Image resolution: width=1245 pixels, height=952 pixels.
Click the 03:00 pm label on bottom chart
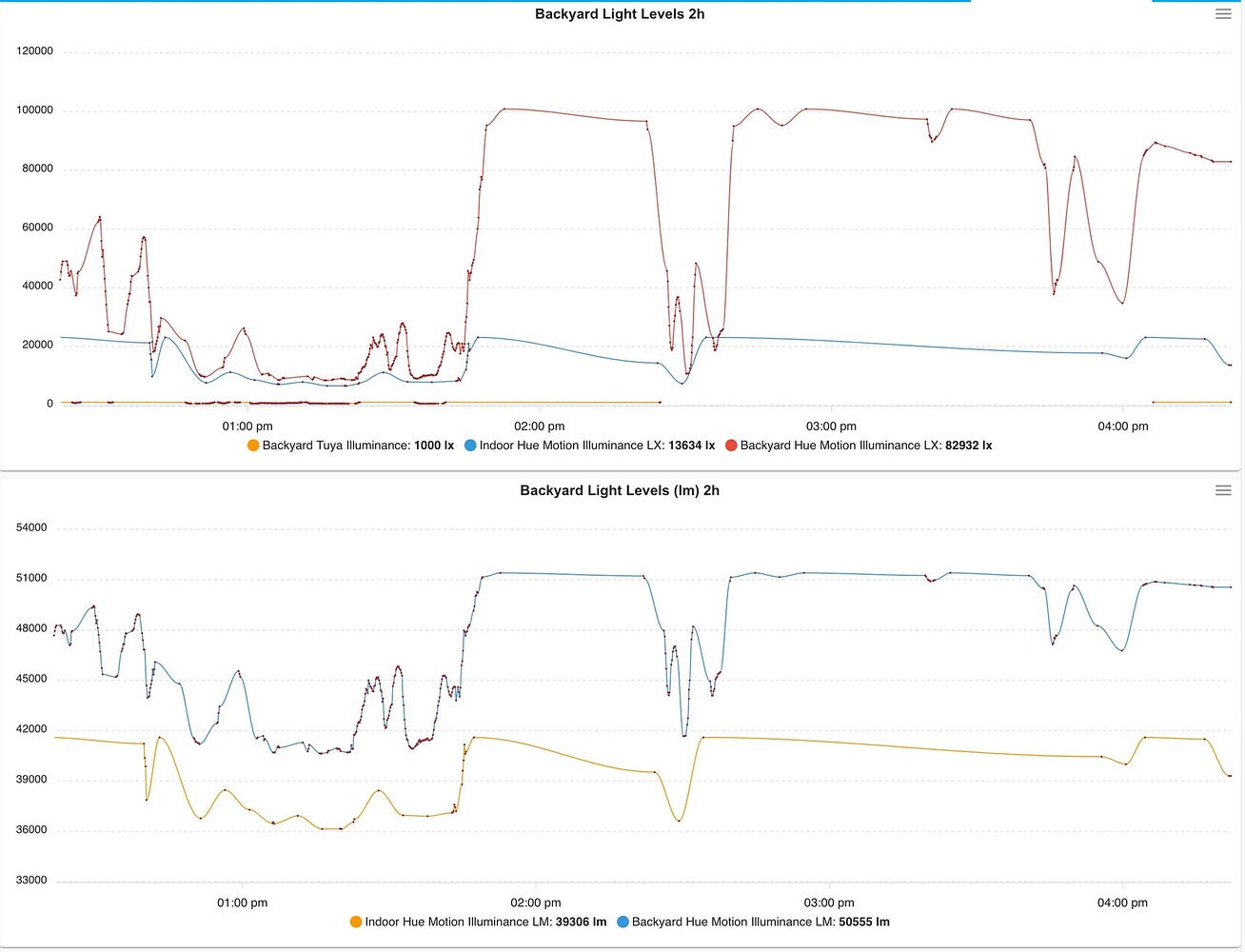[x=829, y=902]
